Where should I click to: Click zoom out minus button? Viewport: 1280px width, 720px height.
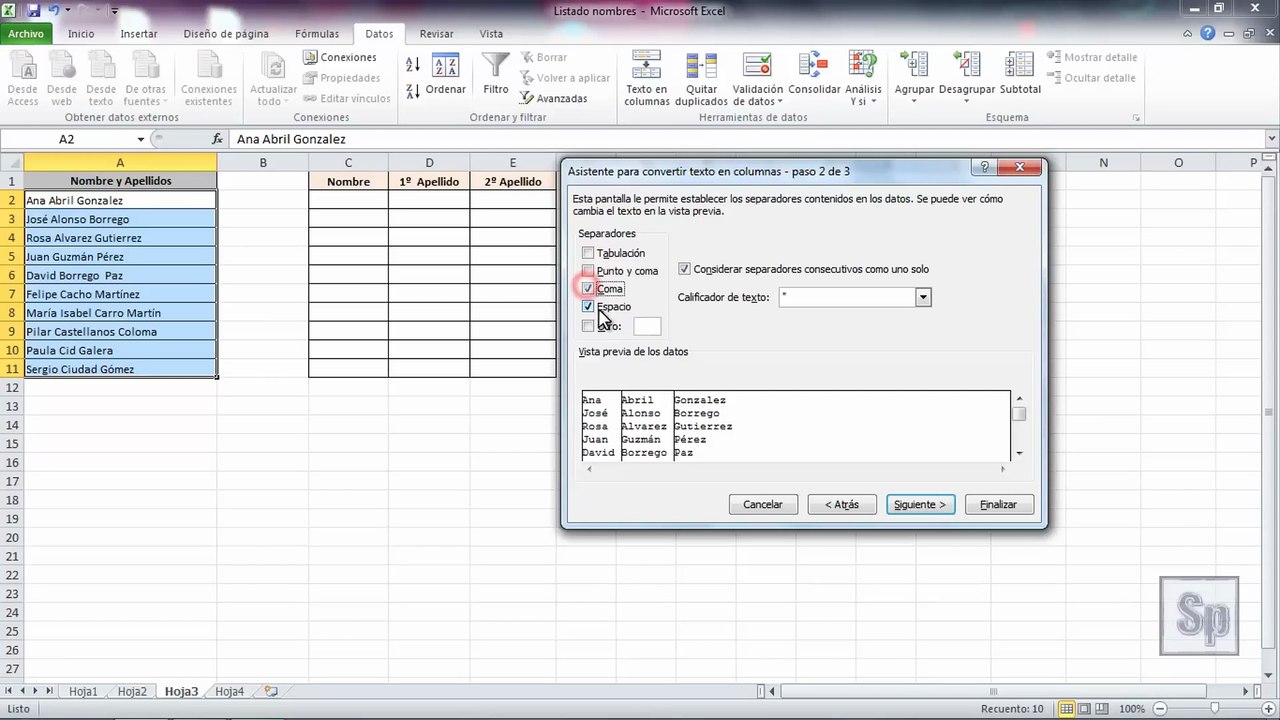[x=1158, y=709]
